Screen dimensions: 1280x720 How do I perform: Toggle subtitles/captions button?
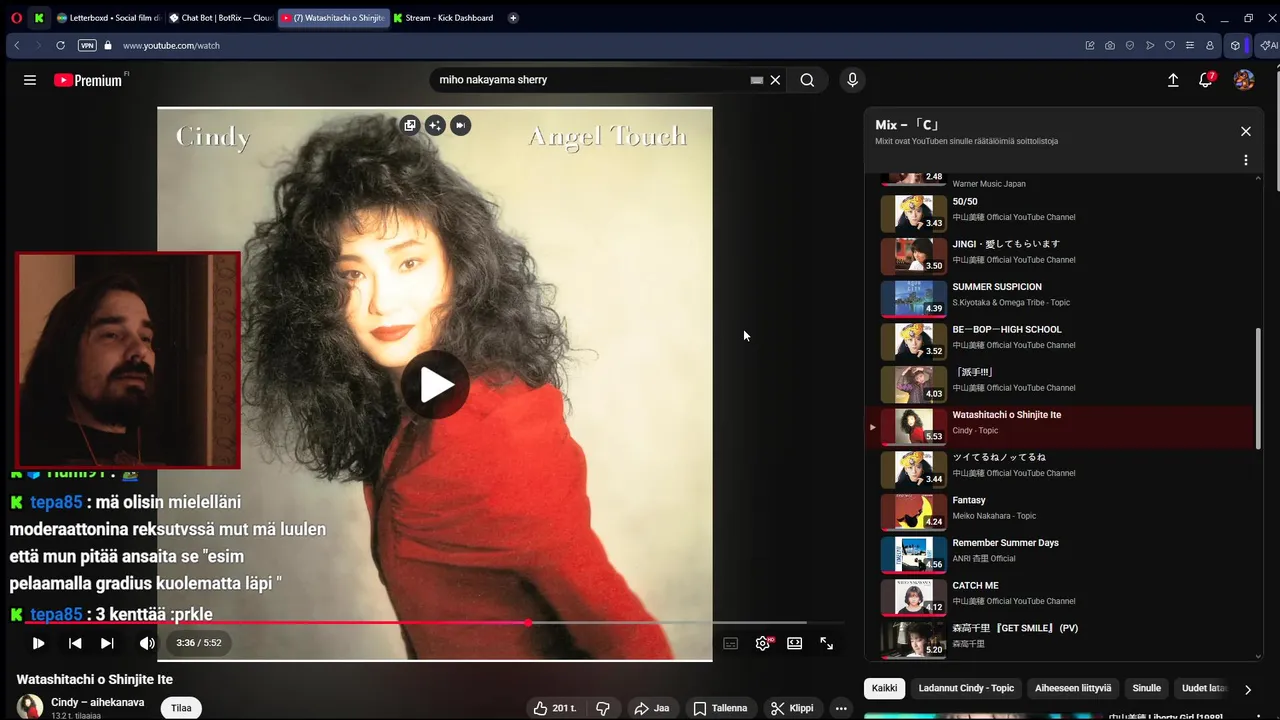click(730, 643)
